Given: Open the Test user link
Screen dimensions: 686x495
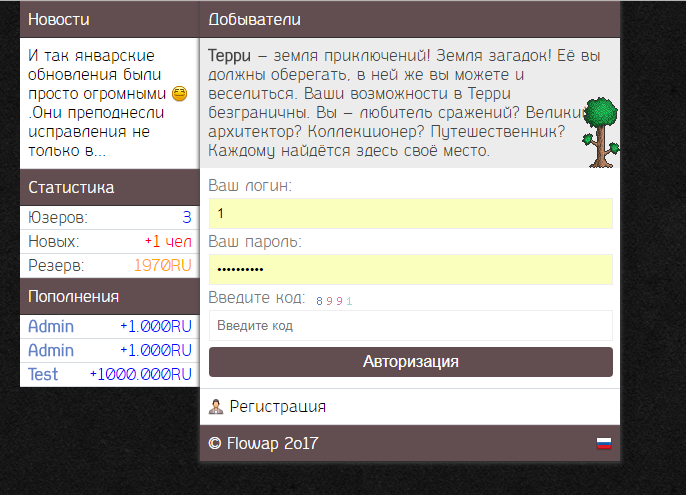Looking at the screenshot, I should tap(43, 374).
